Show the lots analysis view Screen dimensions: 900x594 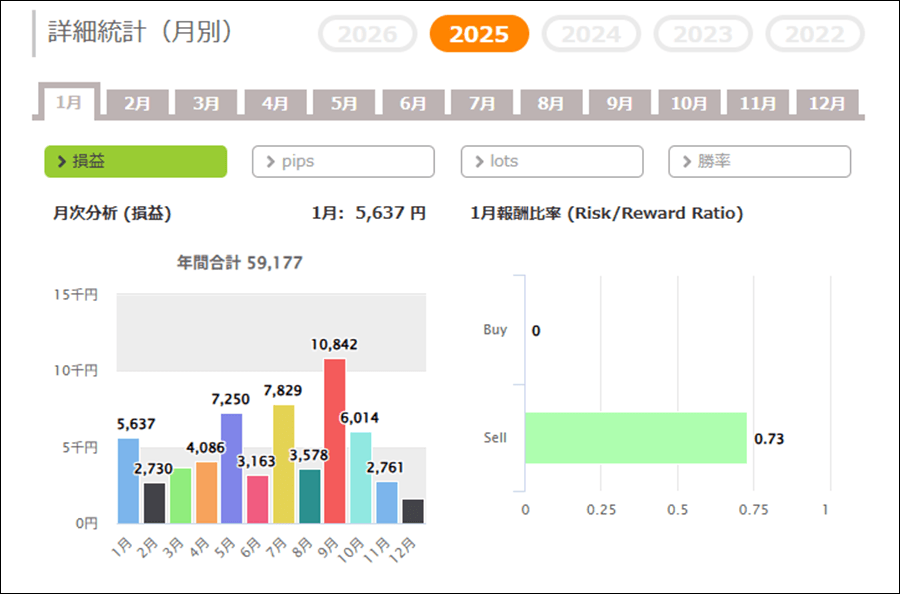pos(551,161)
